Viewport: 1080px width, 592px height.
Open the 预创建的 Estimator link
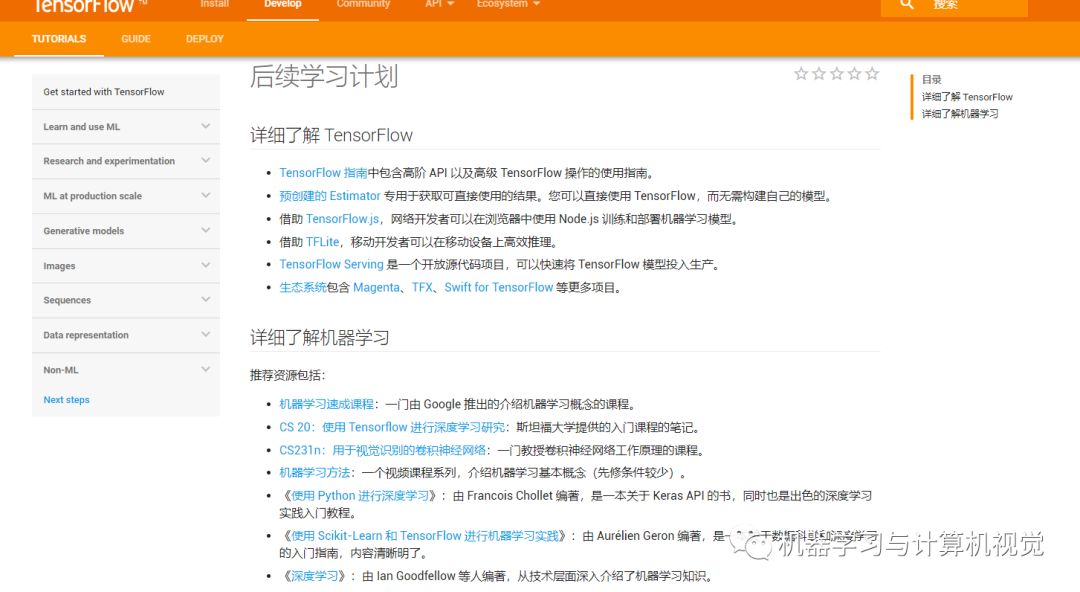pyautogui.click(x=330, y=196)
